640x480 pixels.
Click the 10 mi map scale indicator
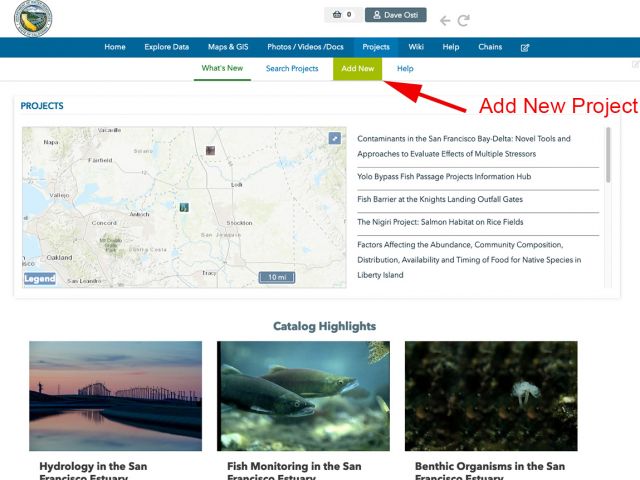(x=277, y=277)
